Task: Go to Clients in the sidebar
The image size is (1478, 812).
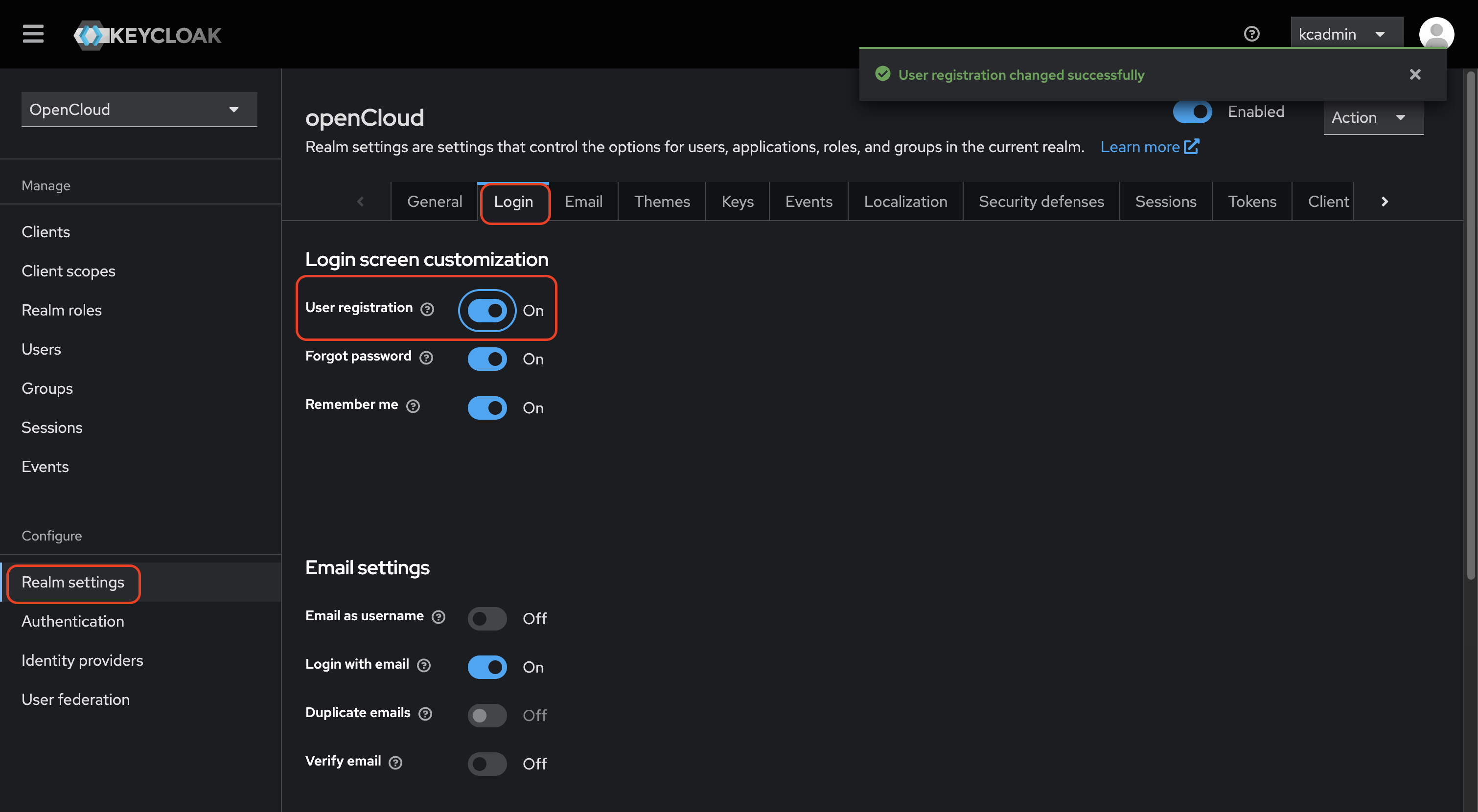Action: pyautogui.click(x=140, y=232)
